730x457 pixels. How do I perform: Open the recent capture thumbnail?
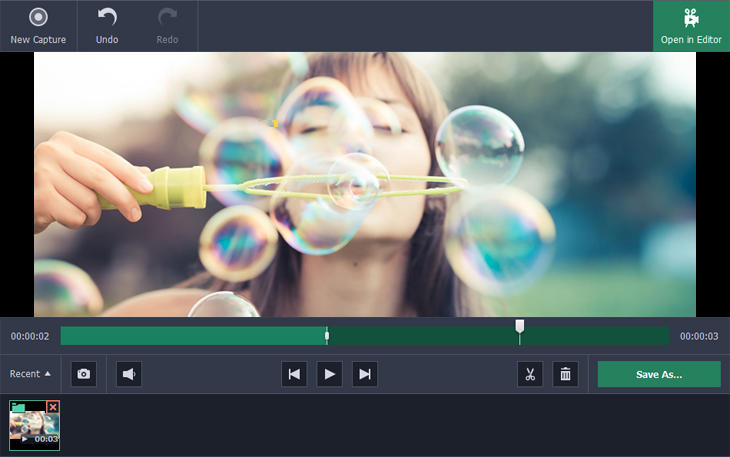pyautogui.click(x=34, y=425)
